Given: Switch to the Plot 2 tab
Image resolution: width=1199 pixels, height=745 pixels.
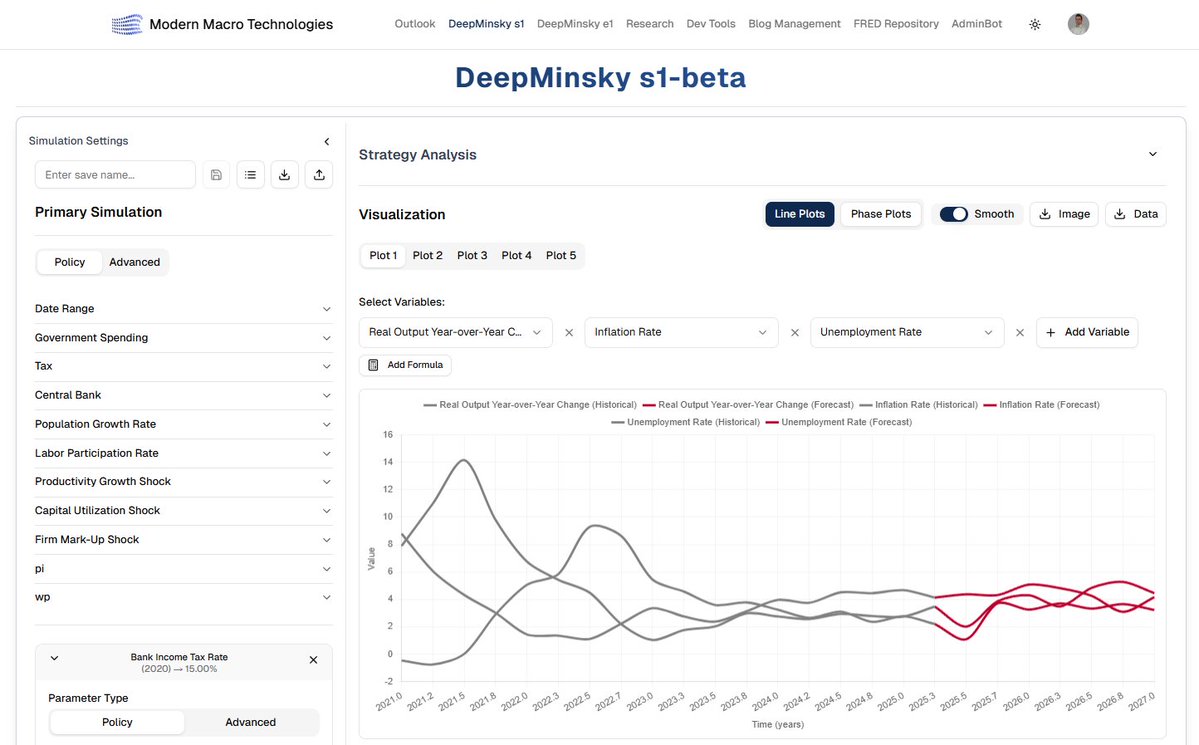Looking at the screenshot, I should (x=427, y=255).
